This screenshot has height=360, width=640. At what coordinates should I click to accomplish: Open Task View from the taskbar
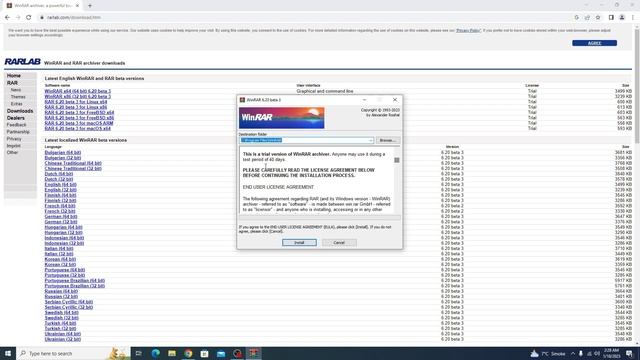pos(139,353)
